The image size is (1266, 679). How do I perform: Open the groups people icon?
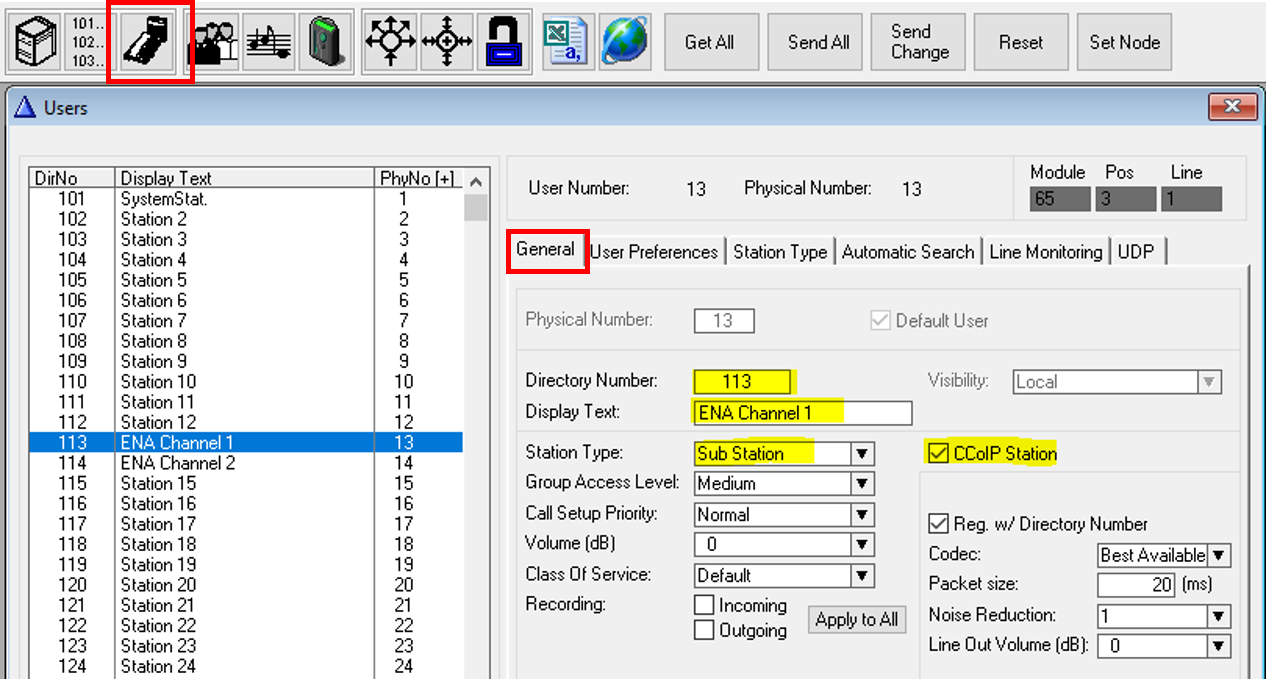click(213, 42)
